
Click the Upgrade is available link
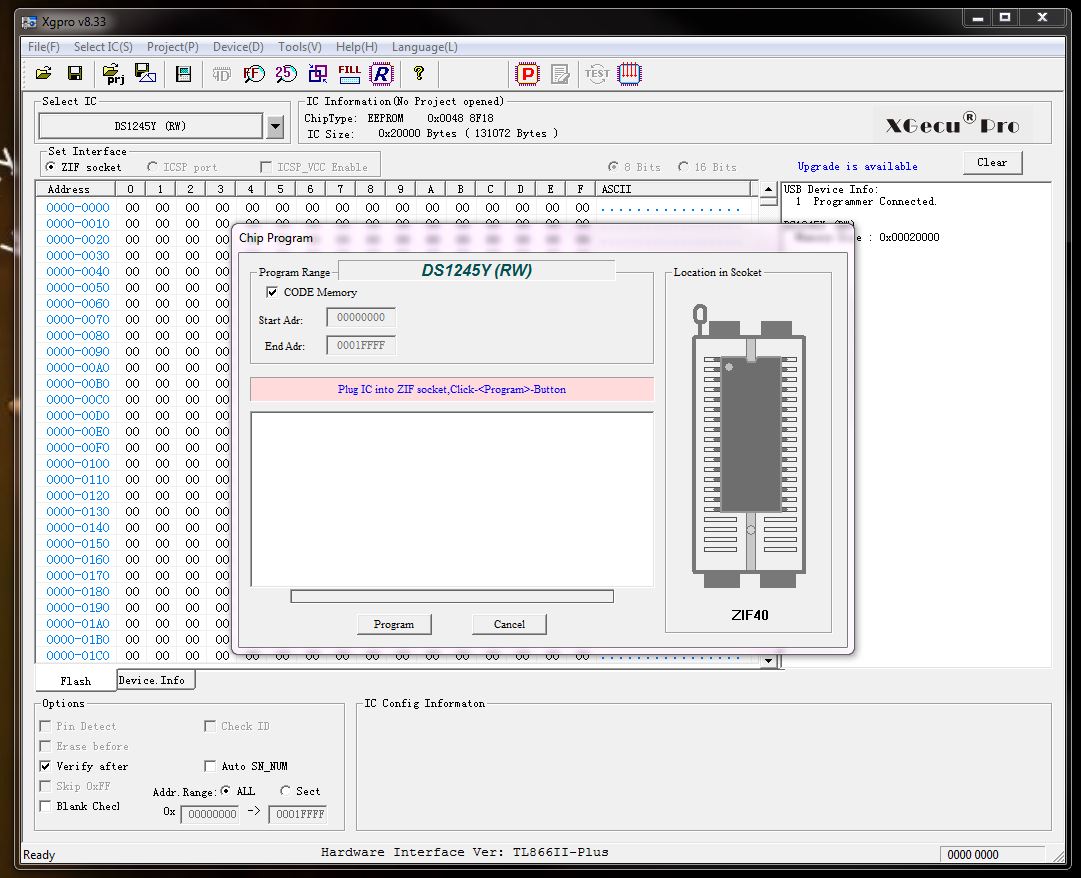857,166
